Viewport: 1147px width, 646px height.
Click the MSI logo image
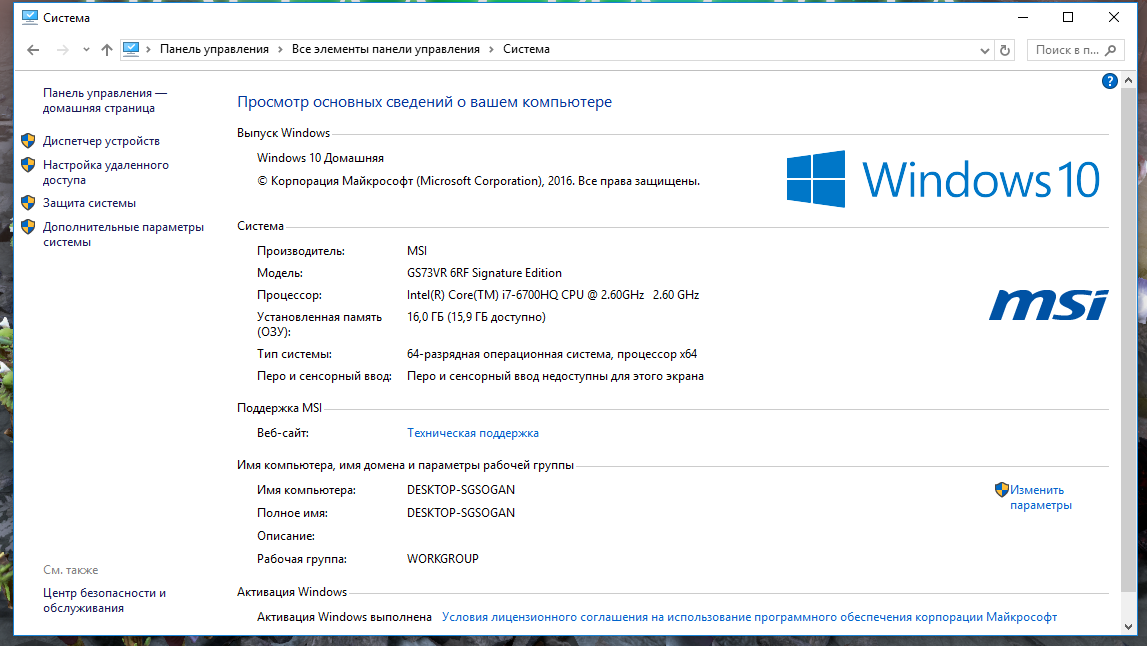[x=1048, y=305]
